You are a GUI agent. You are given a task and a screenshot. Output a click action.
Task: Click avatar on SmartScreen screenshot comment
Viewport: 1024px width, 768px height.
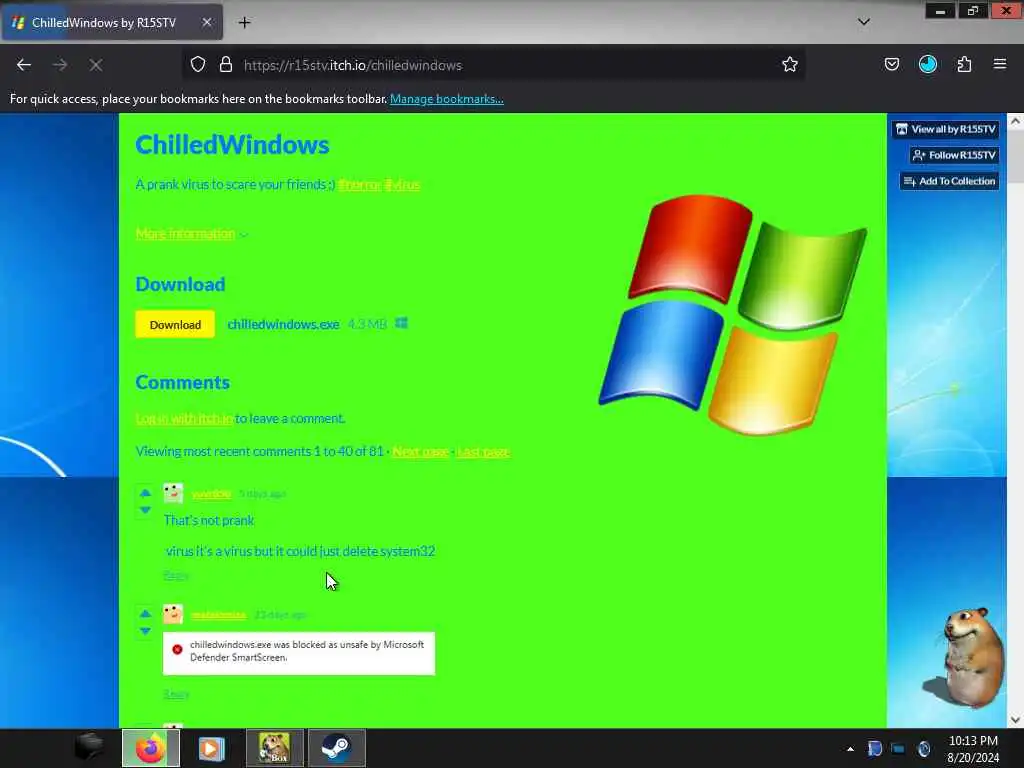click(173, 614)
